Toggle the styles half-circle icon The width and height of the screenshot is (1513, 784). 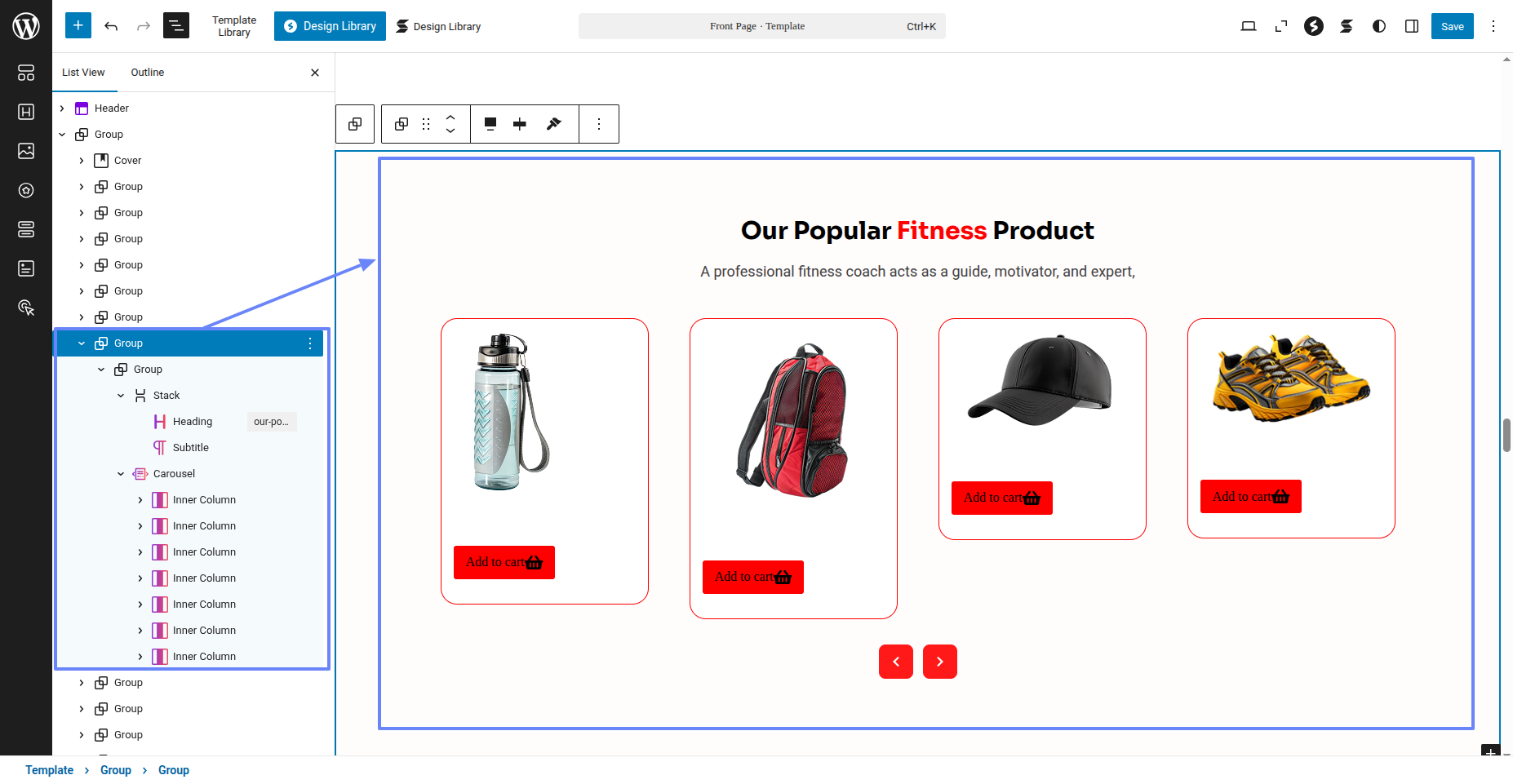coord(1378,26)
